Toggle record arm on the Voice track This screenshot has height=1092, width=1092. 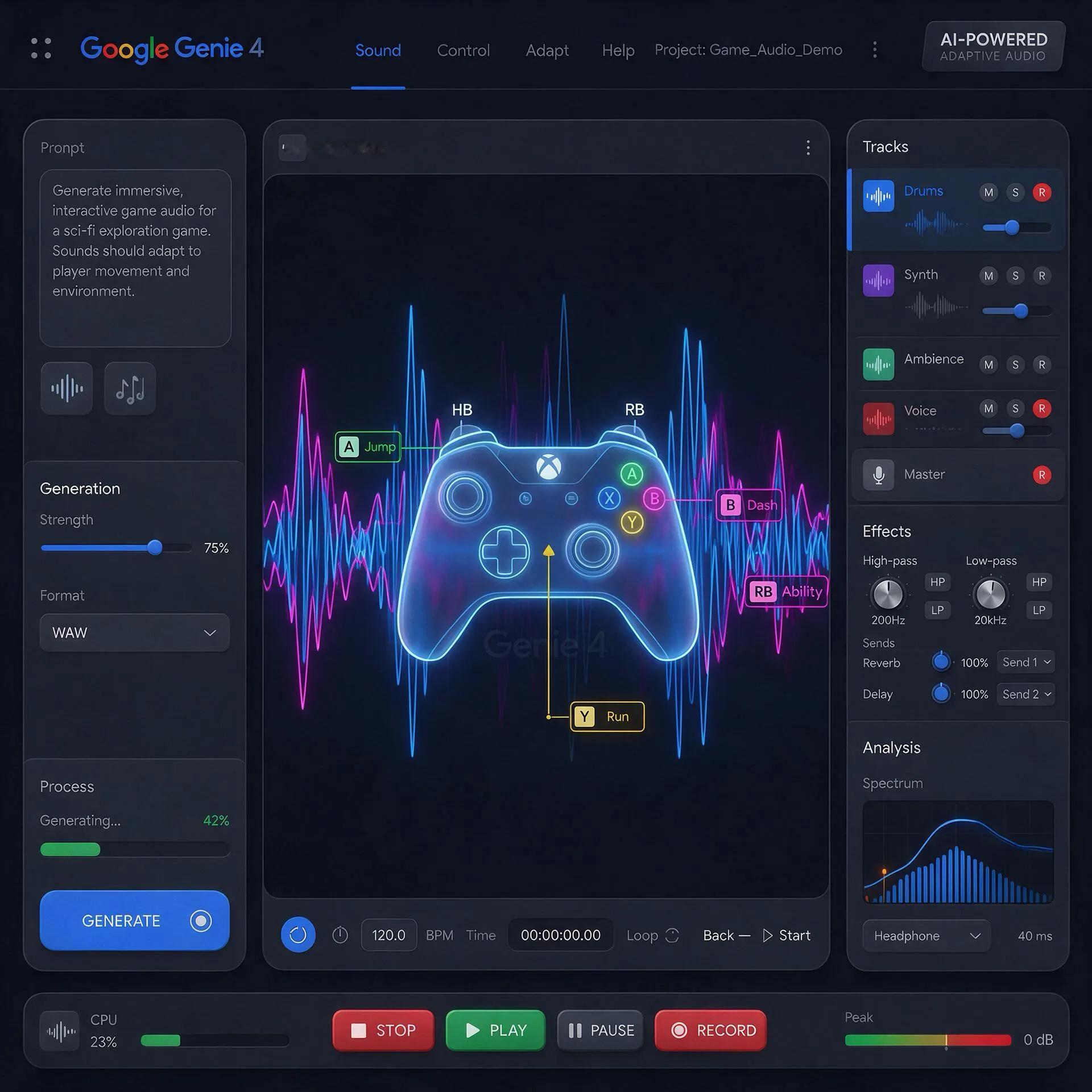(x=1042, y=408)
